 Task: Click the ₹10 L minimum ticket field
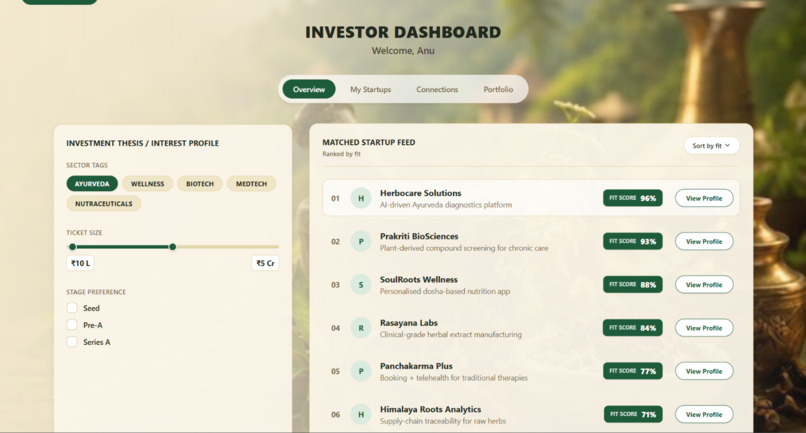pos(81,263)
